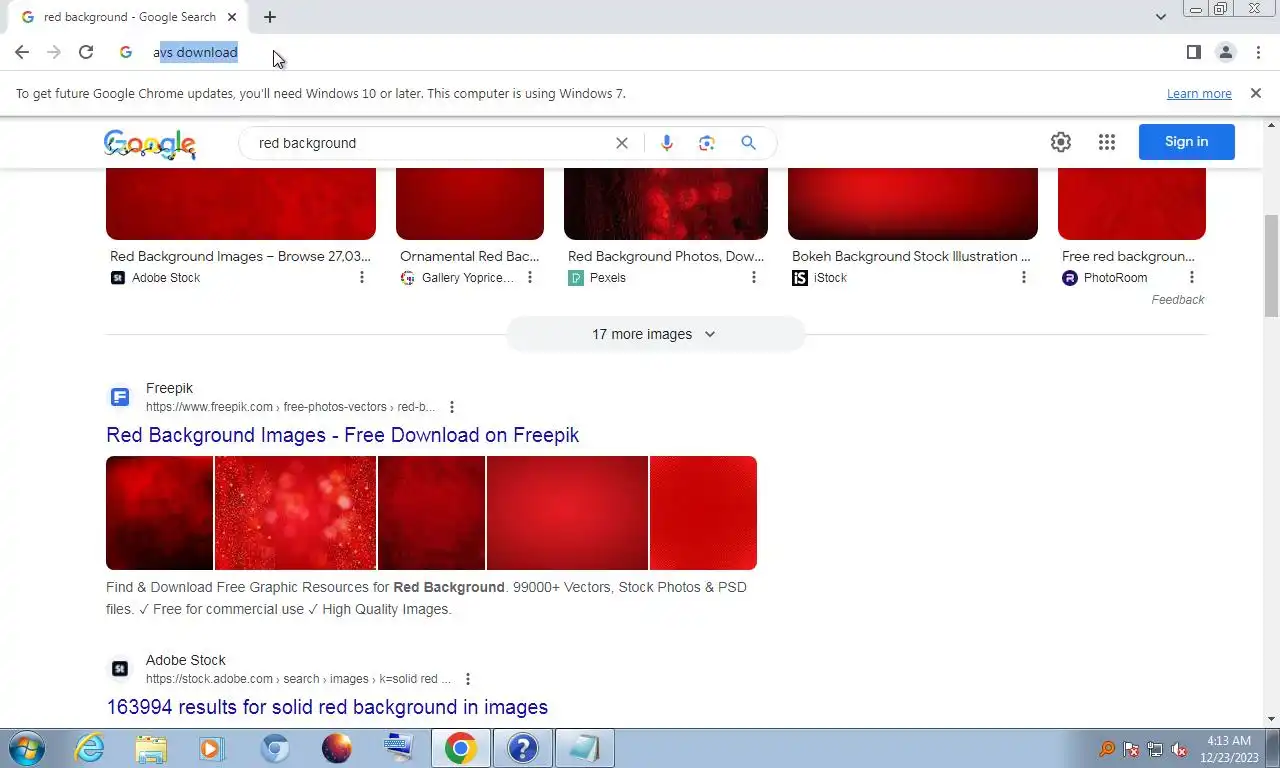The image size is (1280, 768).
Task: Click the active Chrome taskbar button
Action: click(461, 748)
